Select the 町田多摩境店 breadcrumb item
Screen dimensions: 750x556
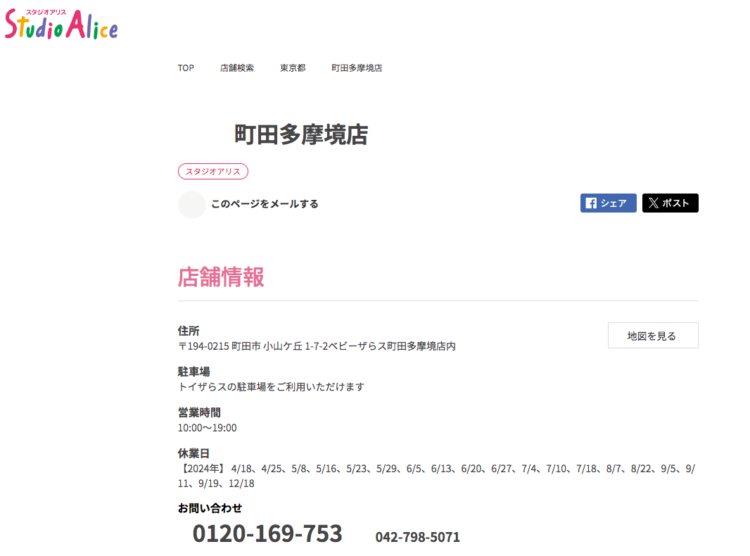click(x=357, y=68)
